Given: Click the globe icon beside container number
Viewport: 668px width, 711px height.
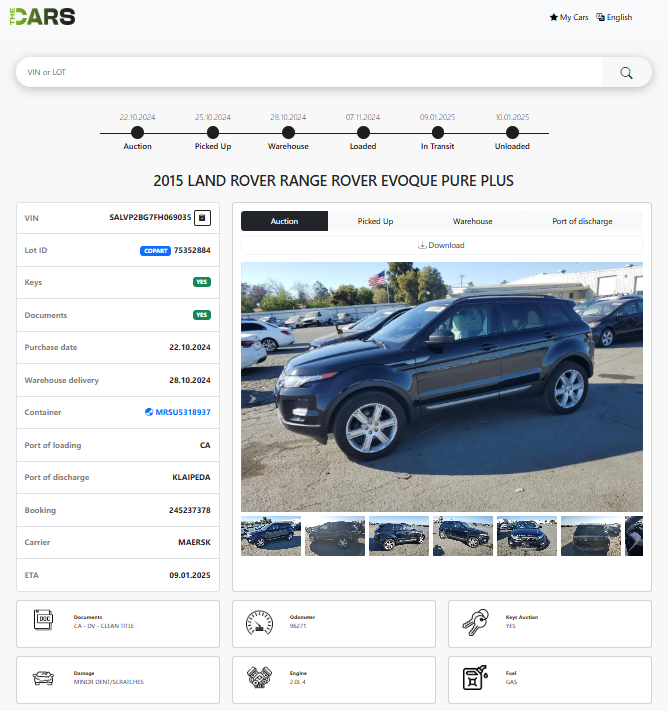Looking at the screenshot, I should [x=149, y=412].
